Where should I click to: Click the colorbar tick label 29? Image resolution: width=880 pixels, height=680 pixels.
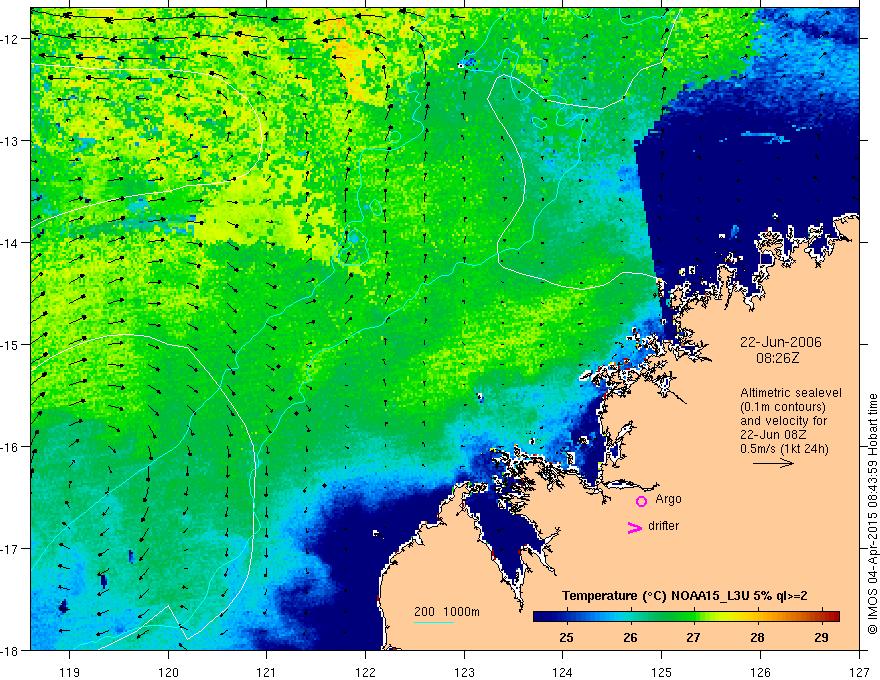tap(821, 638)
